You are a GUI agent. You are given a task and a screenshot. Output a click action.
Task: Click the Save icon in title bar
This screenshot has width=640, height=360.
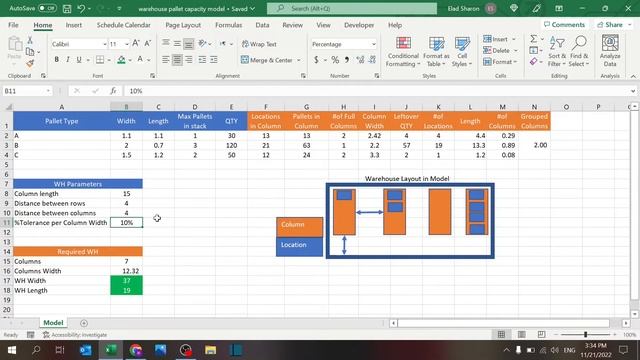67,9
